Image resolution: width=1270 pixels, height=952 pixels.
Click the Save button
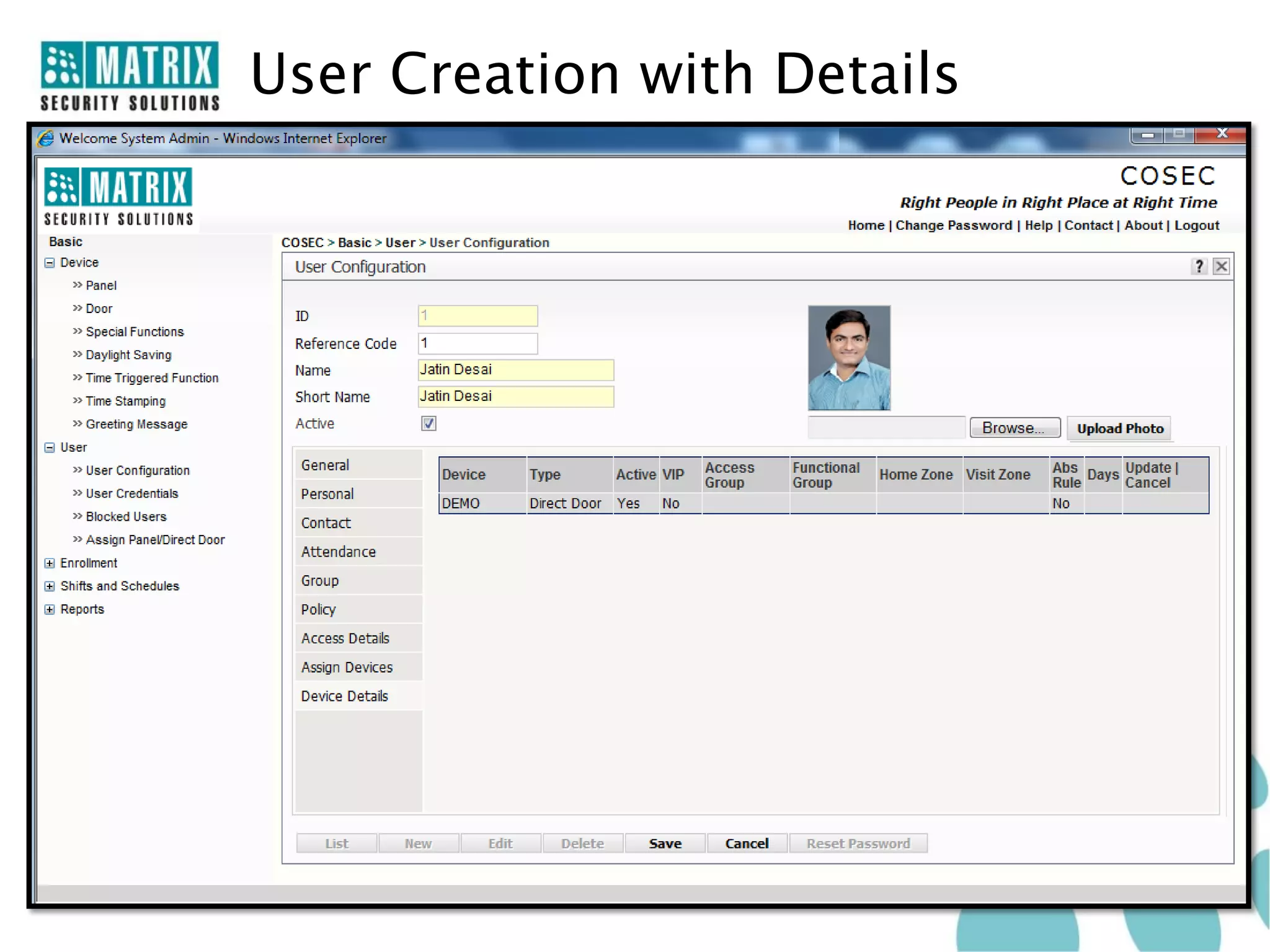tap(665, 844)
